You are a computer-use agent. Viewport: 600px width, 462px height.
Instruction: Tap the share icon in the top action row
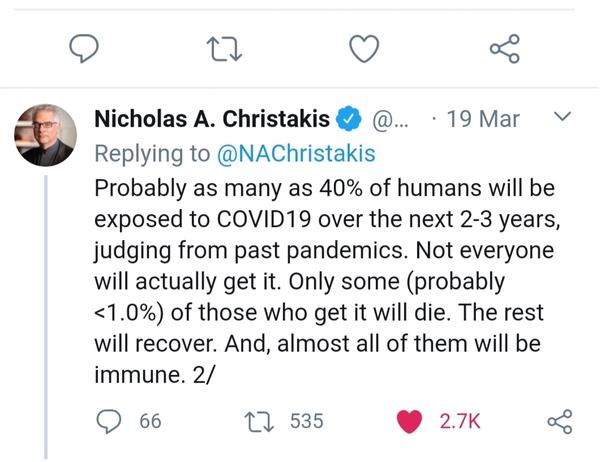(504, 48)
